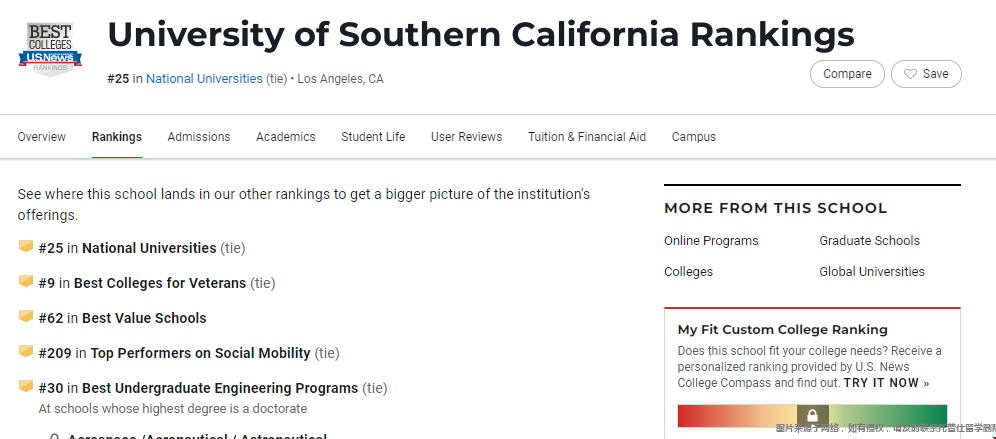This screenshot has width=996, height=439.
Task: Open the National Universities link in header
Action: click(x=204, y=79)
